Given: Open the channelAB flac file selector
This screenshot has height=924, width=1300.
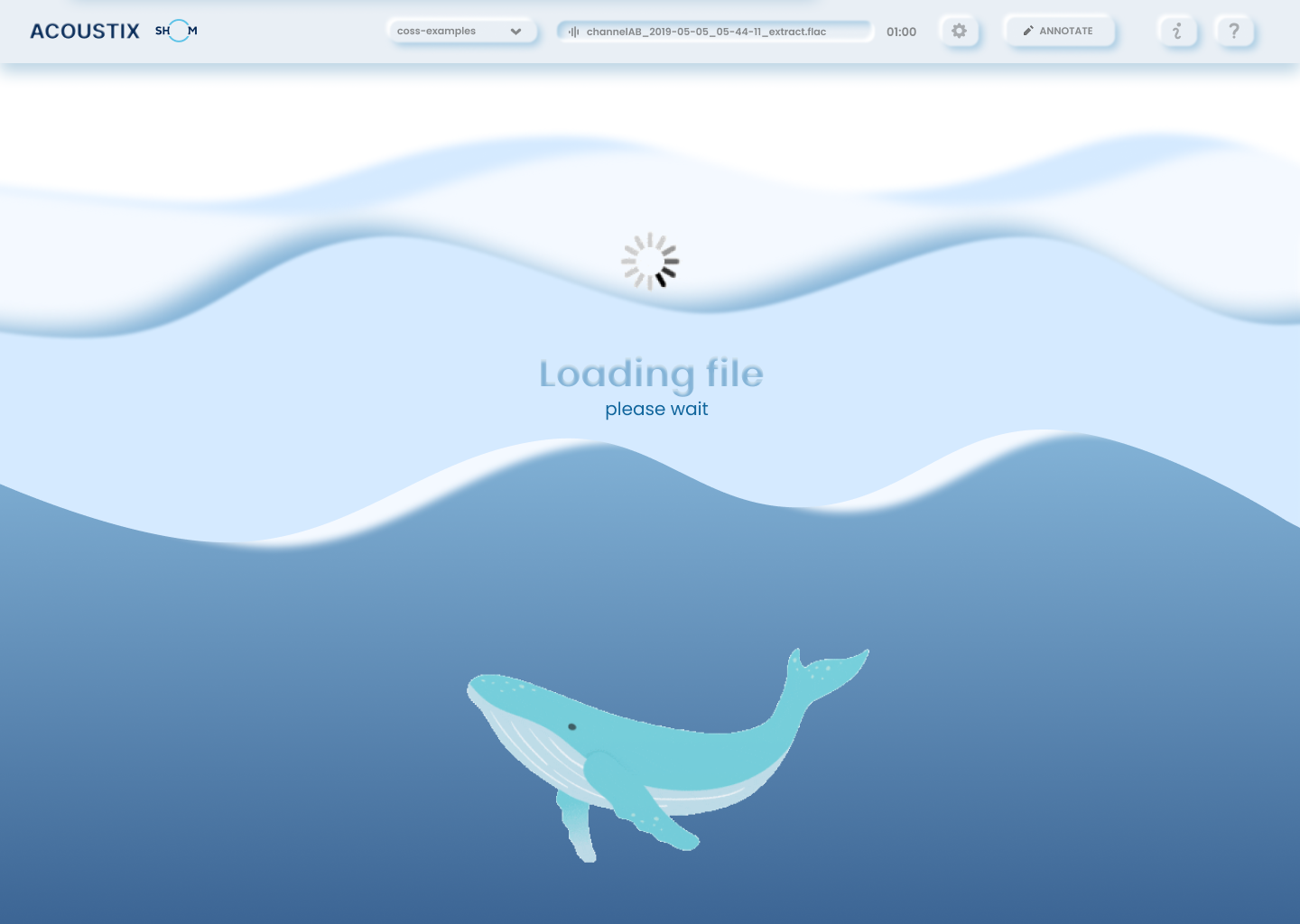Looking at the screenshot, I should 715,32.
